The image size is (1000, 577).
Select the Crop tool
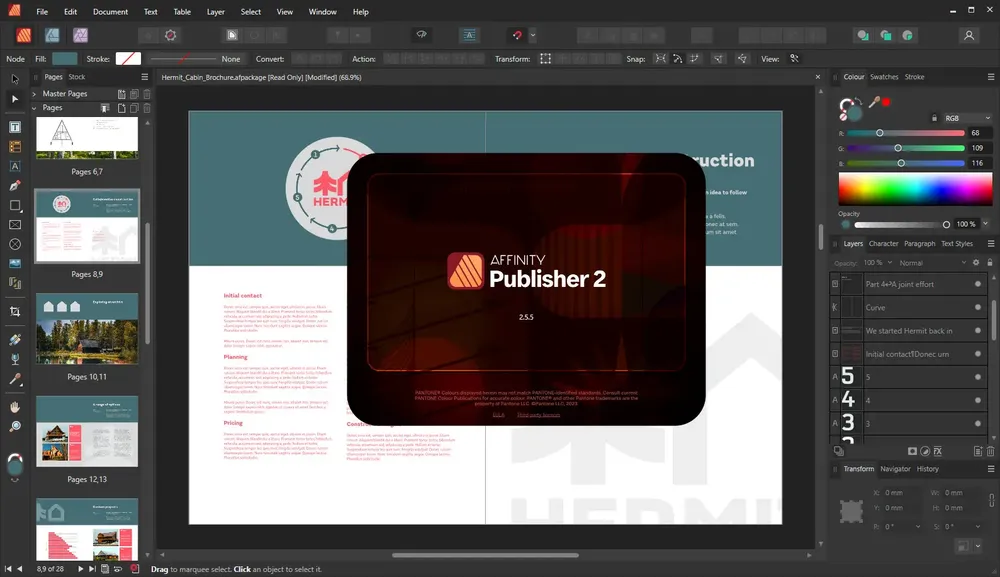click(15, 311)
